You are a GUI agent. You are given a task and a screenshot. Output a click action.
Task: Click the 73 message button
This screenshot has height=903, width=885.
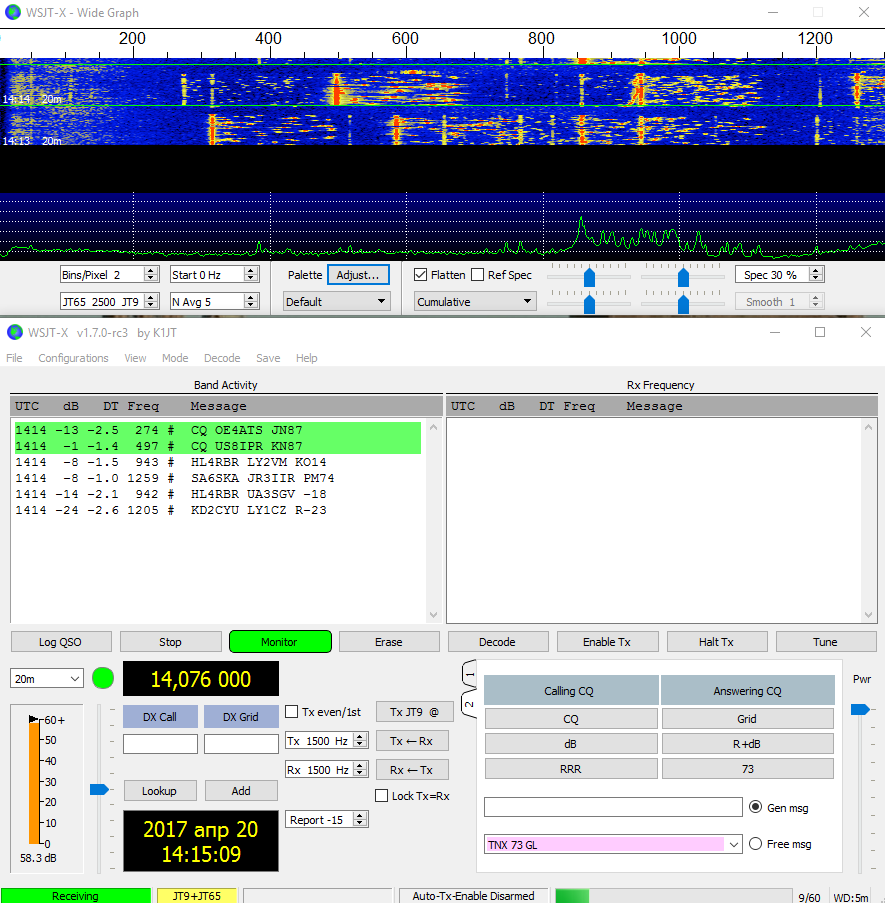click(747, 769)
